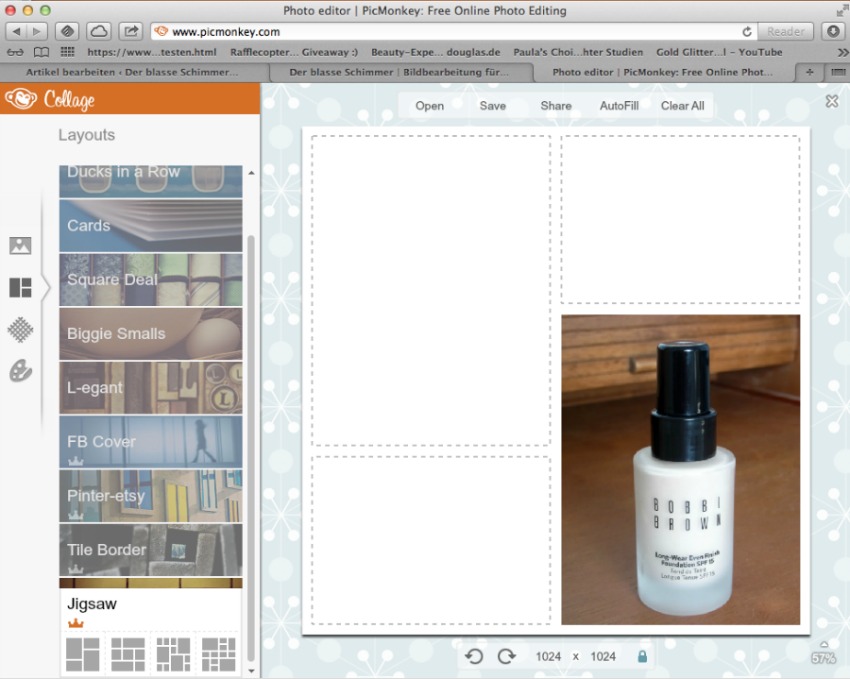This screenshot has height=679, width=850.
Task: Open Paula's Choi...hter Studien bookmark
Action: click(578, 52)
